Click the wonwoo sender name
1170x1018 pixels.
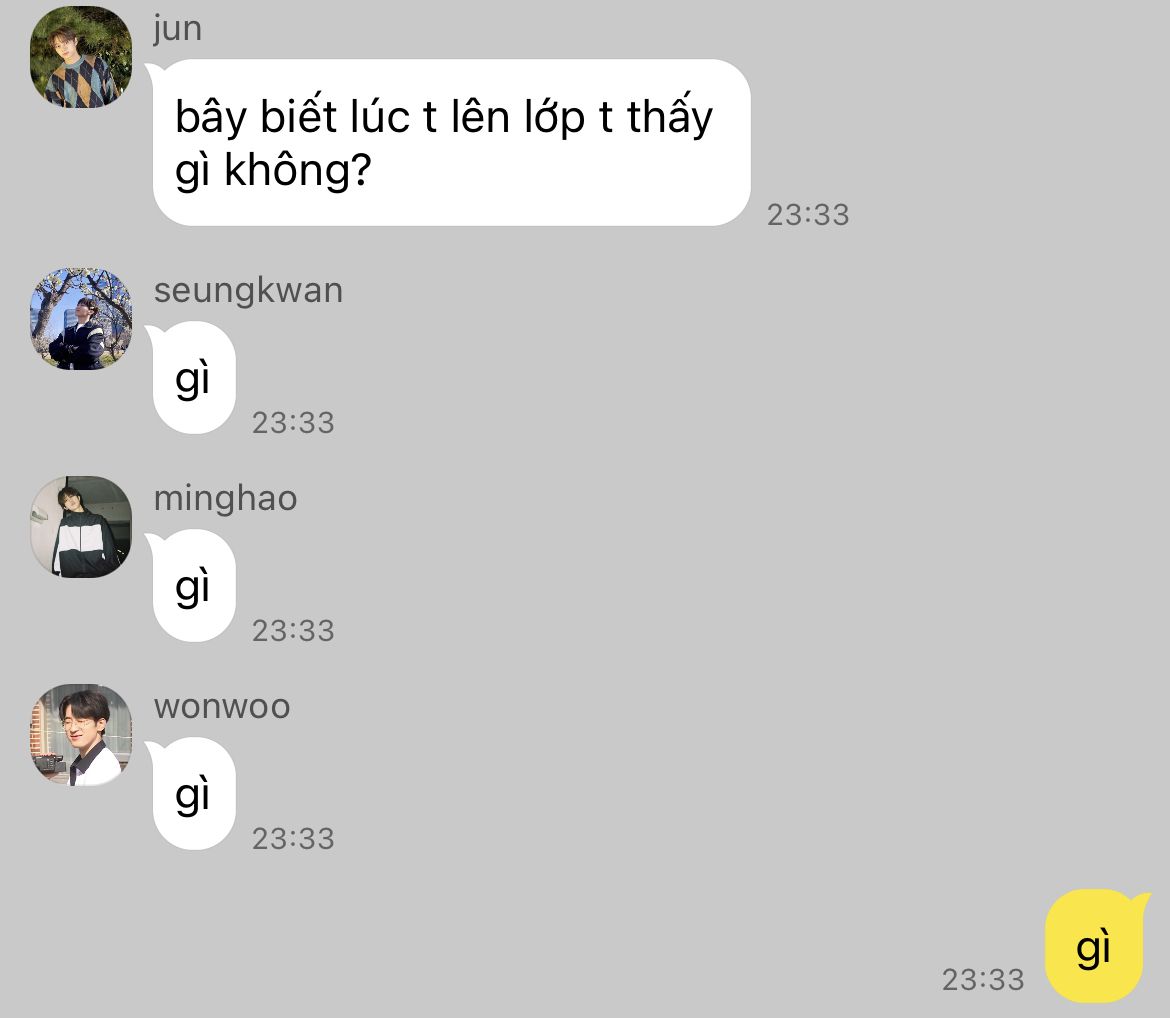(x=222, y=707)
